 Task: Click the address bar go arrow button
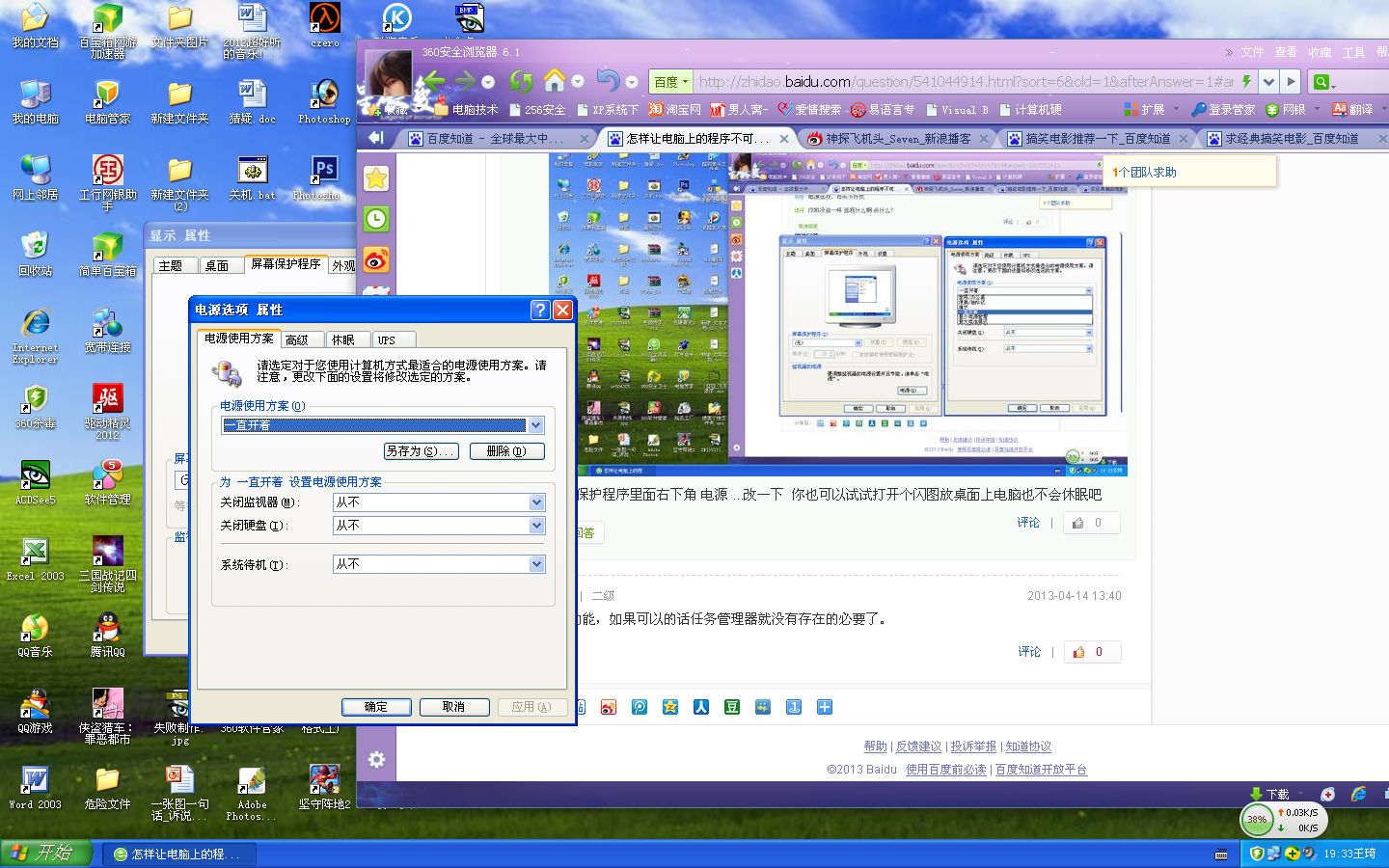pyautogui.click(x=1291, y=82)
